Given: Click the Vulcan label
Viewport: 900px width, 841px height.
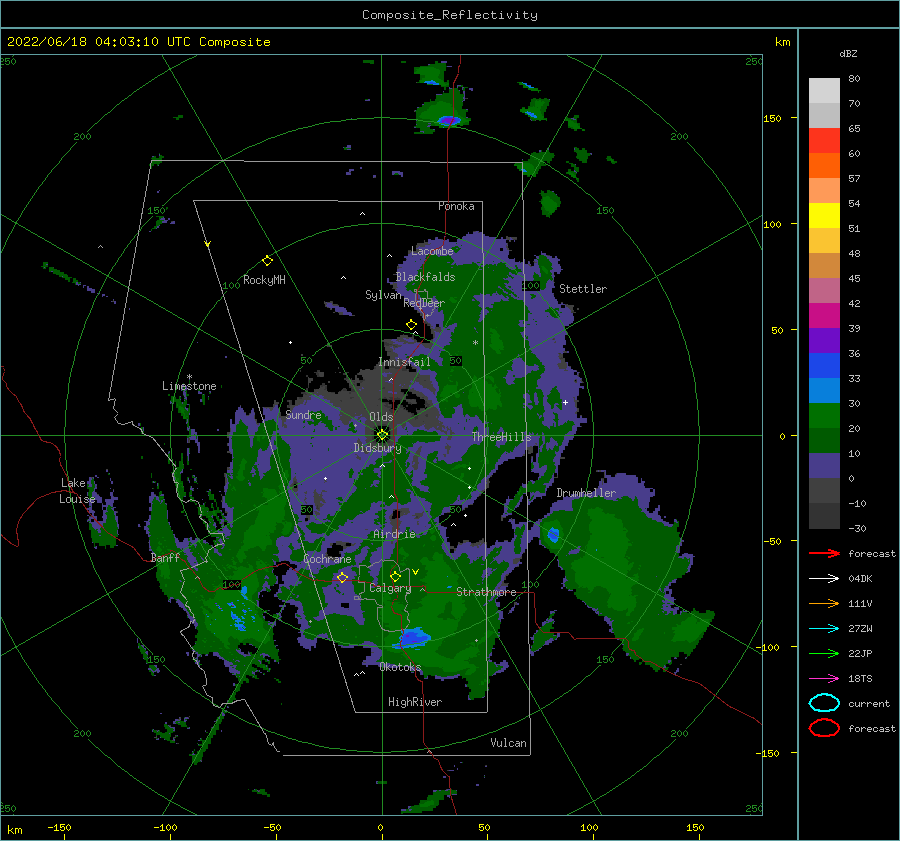Looking at the screenshot, I should [x=509, y=743].
